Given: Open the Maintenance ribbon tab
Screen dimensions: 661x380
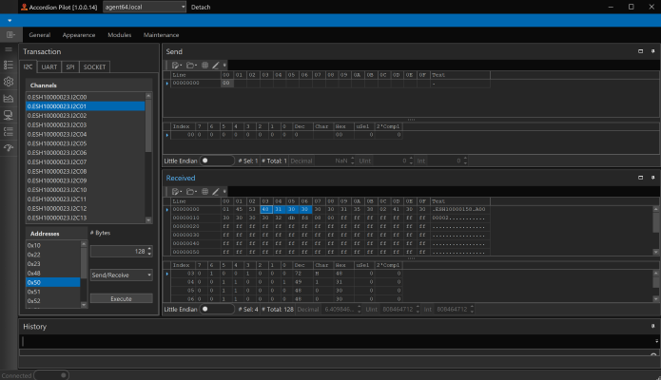Looking at the screenshot, I should (161, 35).
